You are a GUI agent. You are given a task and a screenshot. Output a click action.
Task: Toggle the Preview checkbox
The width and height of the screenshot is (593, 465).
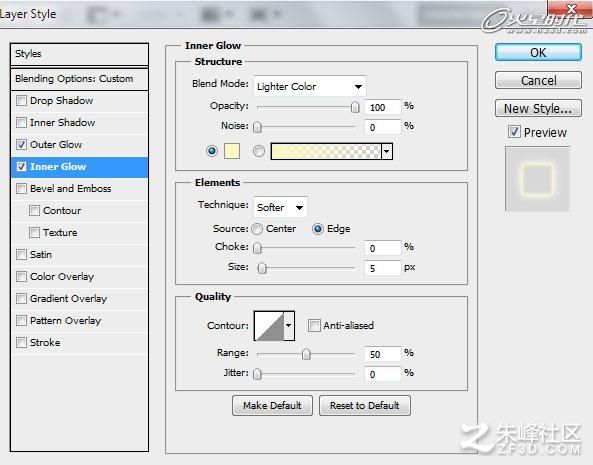pyautogui.click(x=514, y=132)
